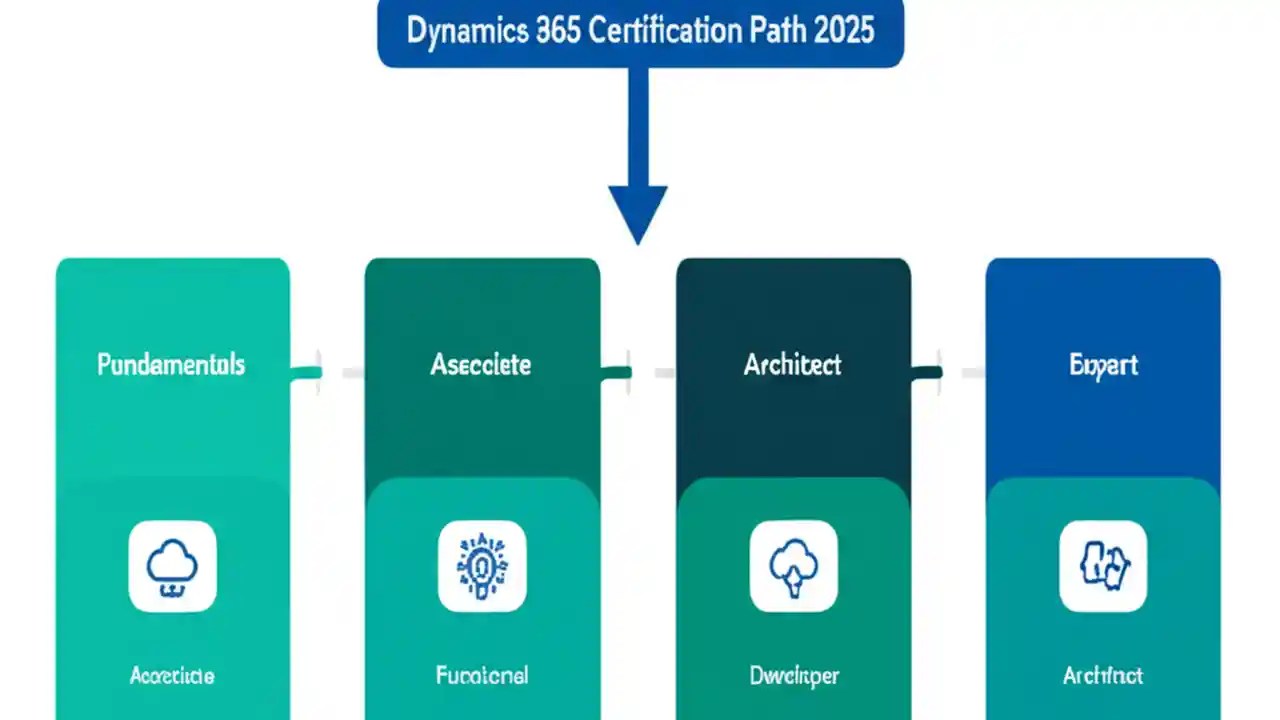This screenshot has height=720, width=1280.
Task: Expand the Expert card details
Action: point(1102,365)
